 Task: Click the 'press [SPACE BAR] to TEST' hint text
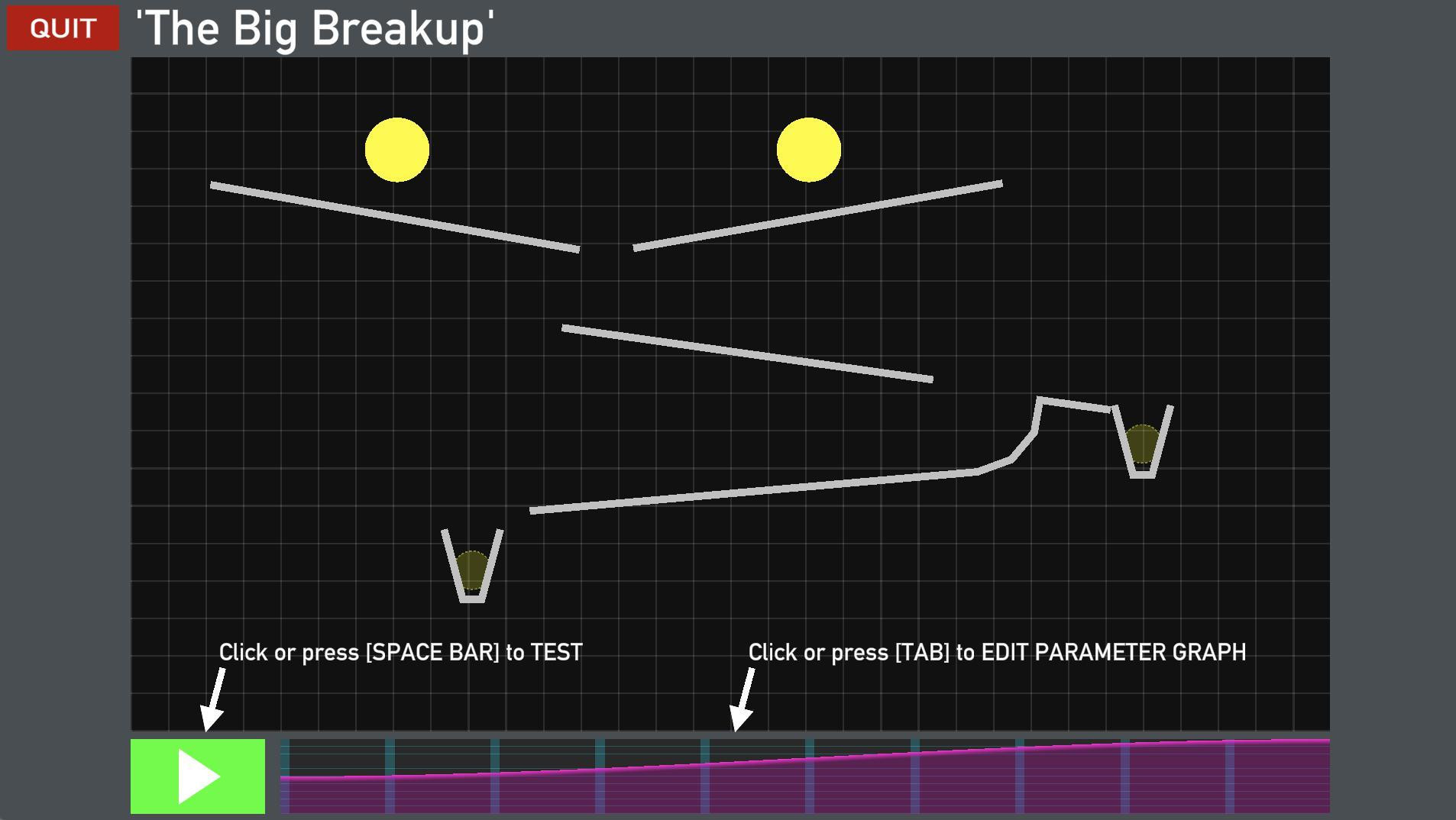(442, 653)
